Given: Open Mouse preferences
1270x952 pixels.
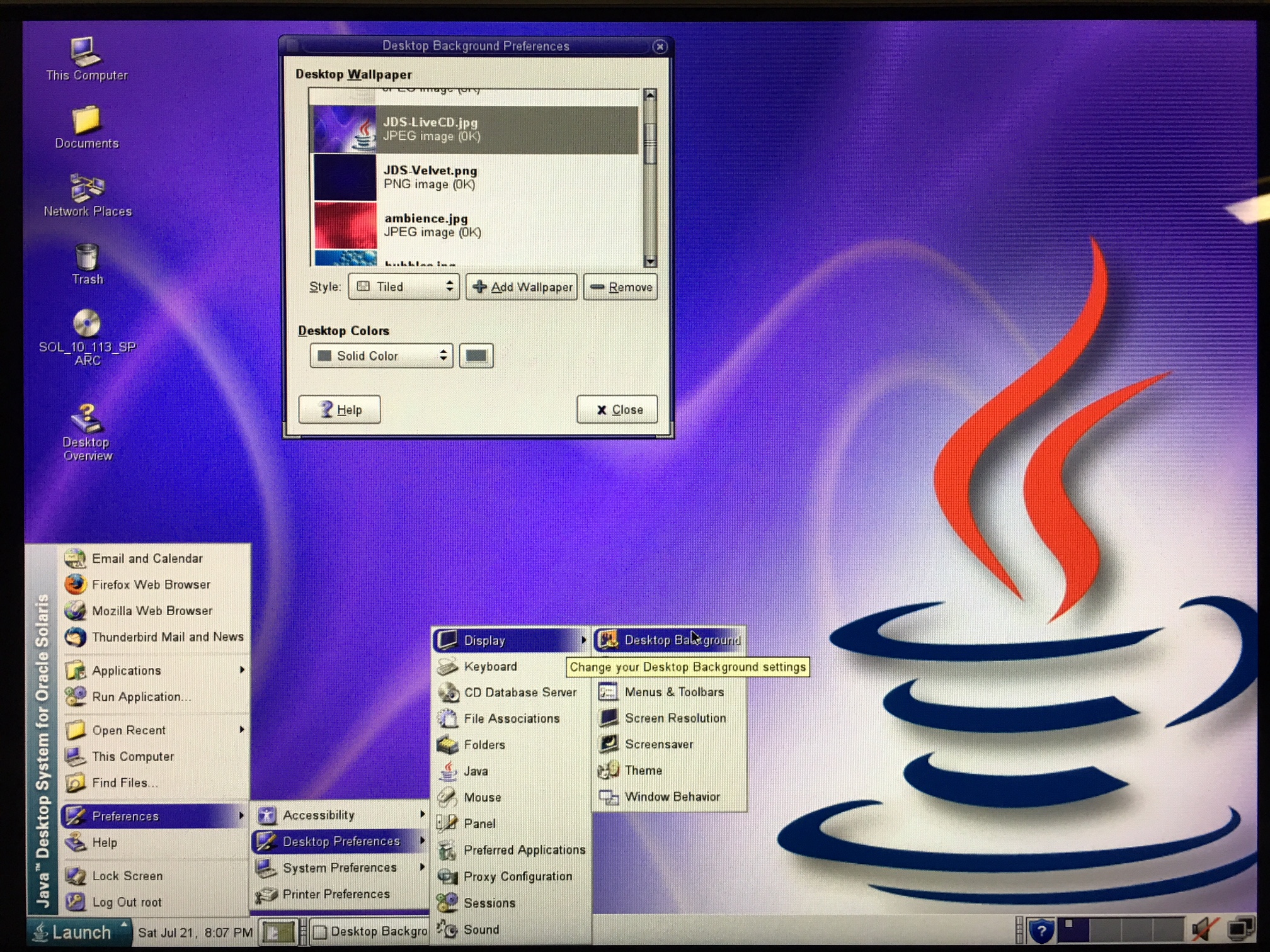Looking at the screenshot, I should [x=511, y=798].
